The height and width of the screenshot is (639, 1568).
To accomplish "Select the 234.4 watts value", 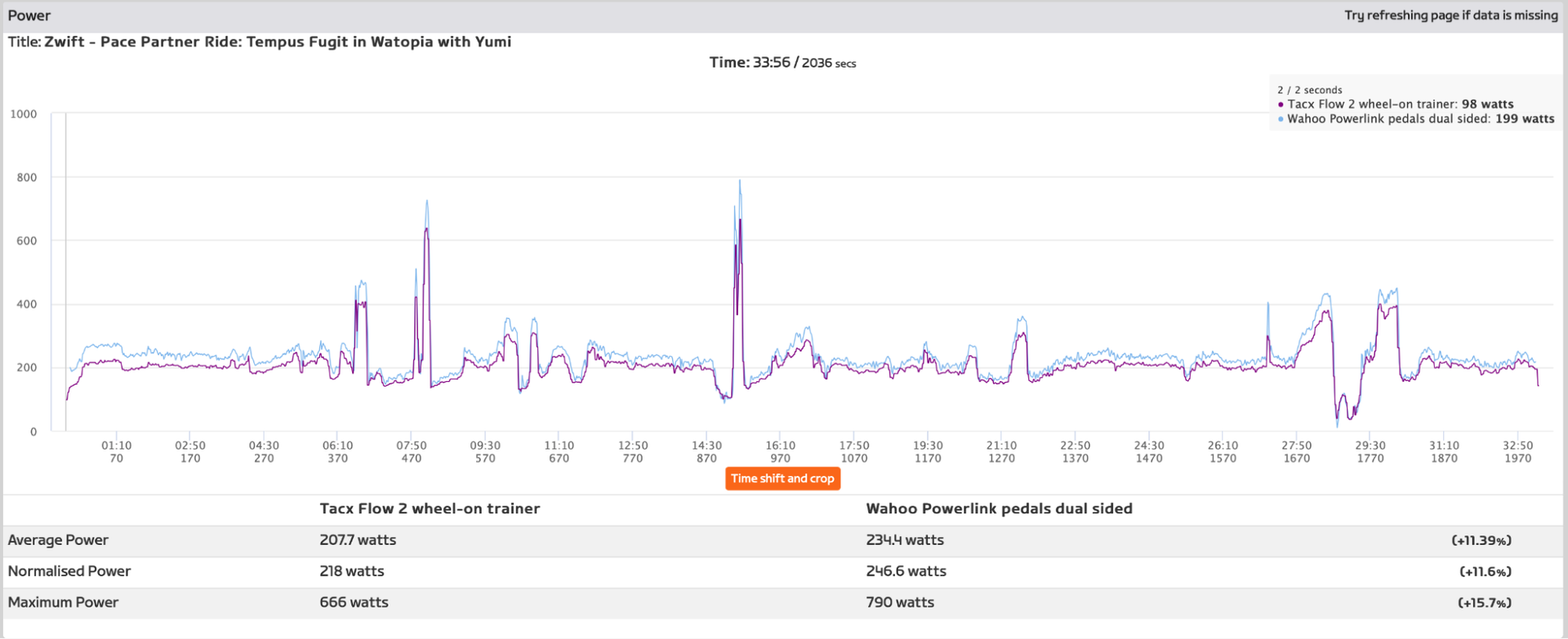I will 905,540.
